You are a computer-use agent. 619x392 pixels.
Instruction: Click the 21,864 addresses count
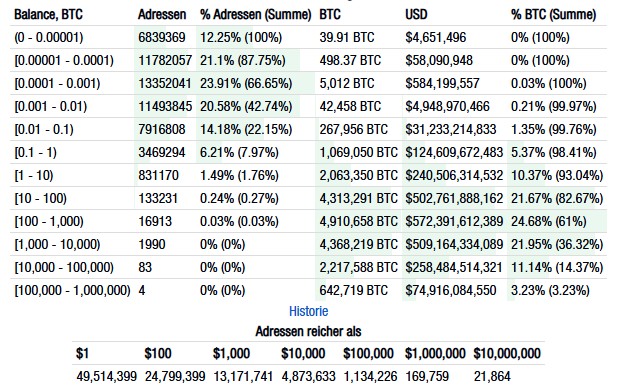pos(492,376)
